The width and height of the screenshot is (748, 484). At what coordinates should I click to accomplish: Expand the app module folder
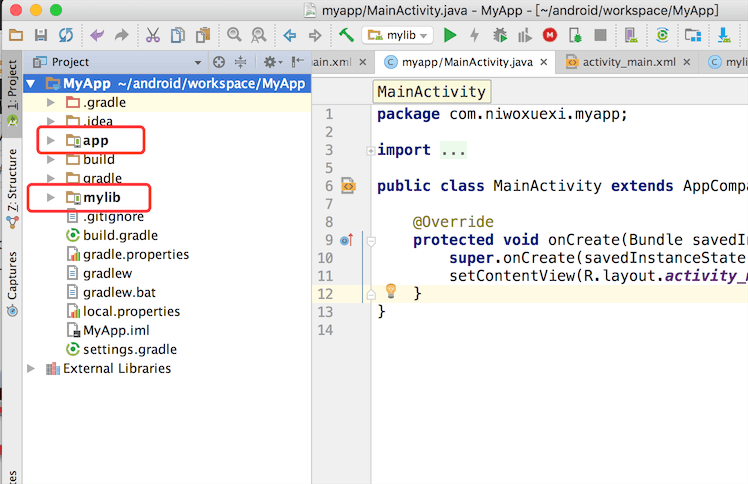click(x=51, y=140)
